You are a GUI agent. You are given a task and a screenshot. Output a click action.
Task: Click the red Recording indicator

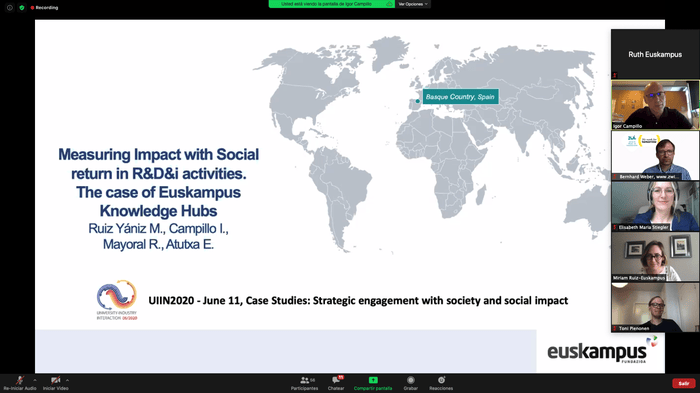pyautogui.click(x=44, y=8)
